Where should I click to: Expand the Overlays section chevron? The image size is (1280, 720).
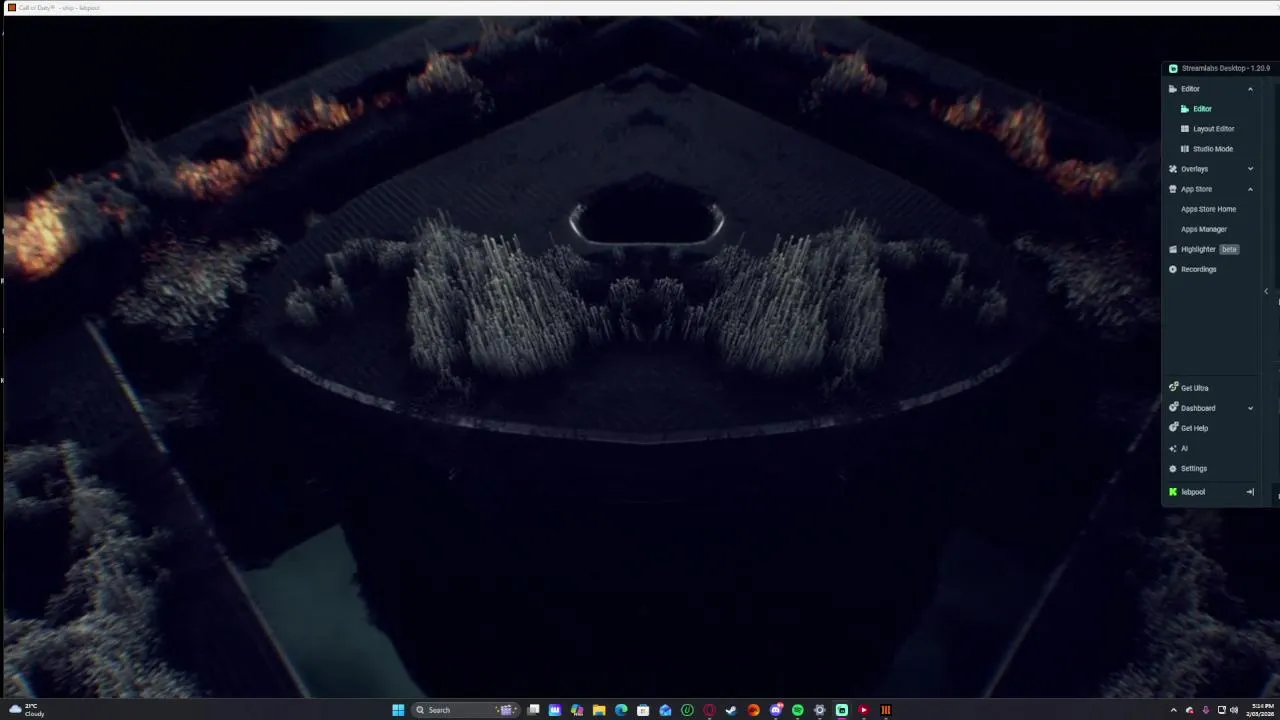[x=1250, y=169]
